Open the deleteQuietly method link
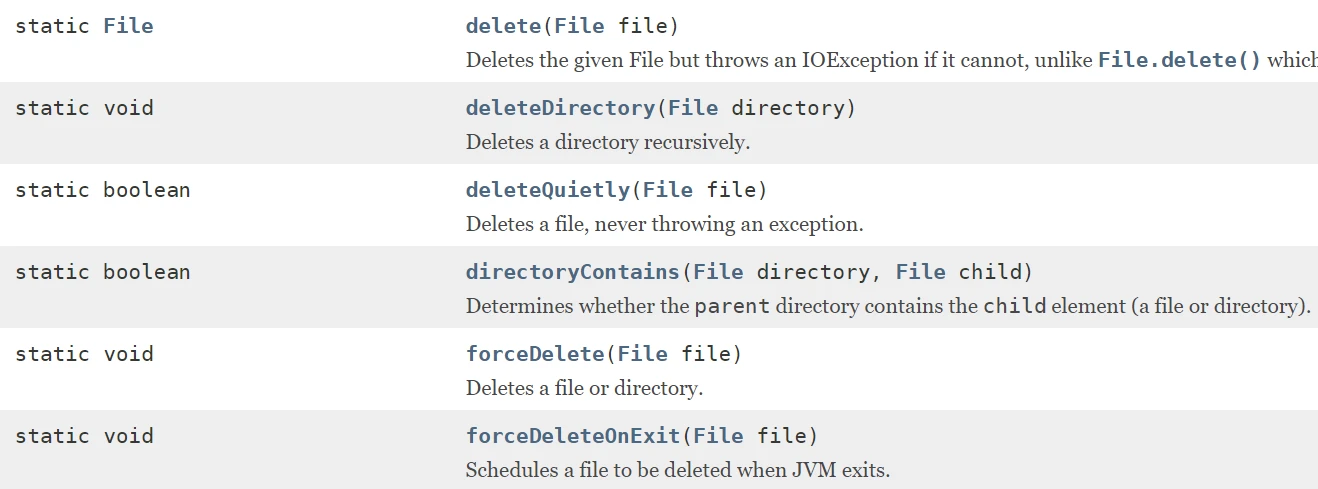 click(548, 190)
